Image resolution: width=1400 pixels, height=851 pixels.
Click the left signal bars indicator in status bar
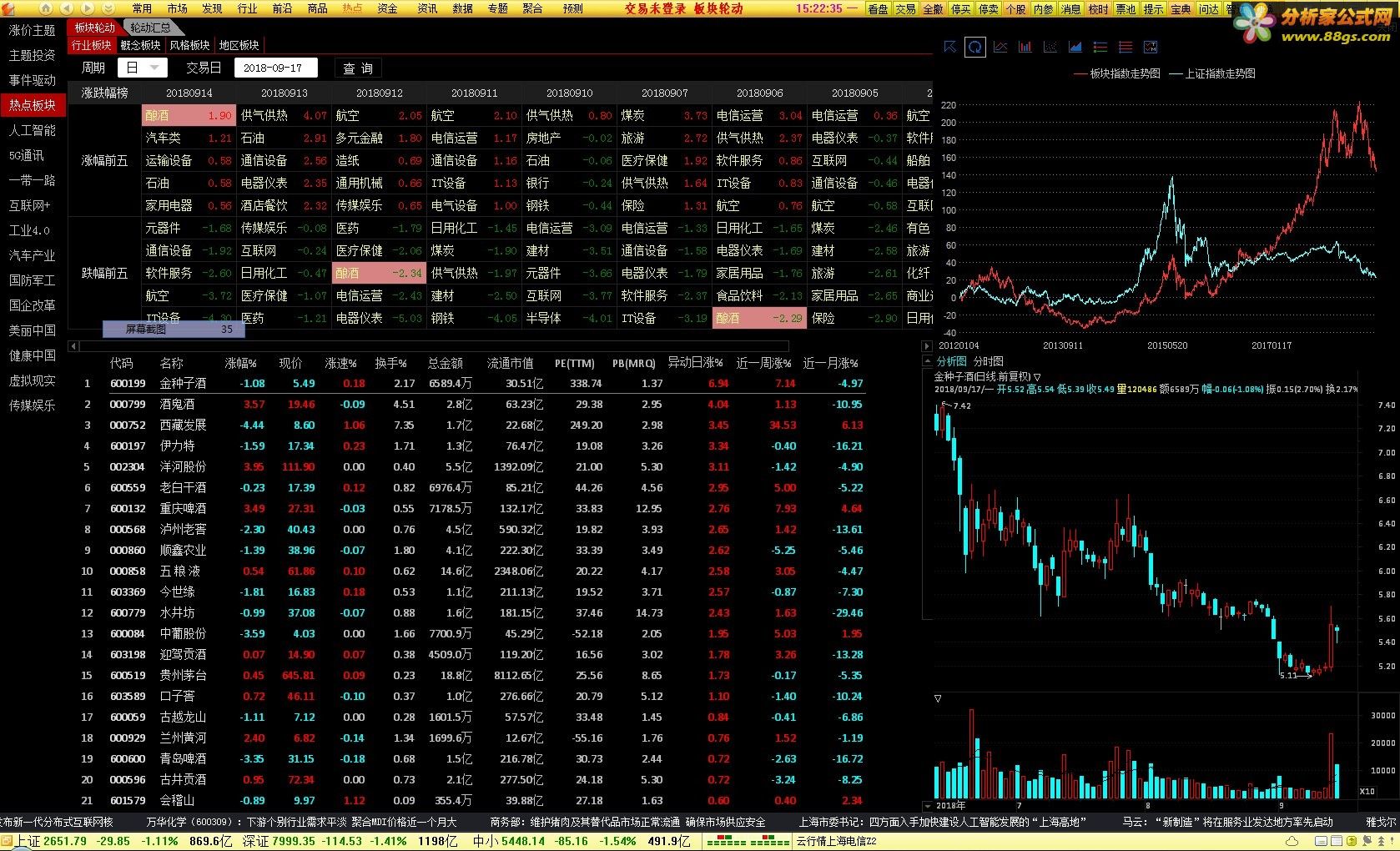tap(726, 841)
